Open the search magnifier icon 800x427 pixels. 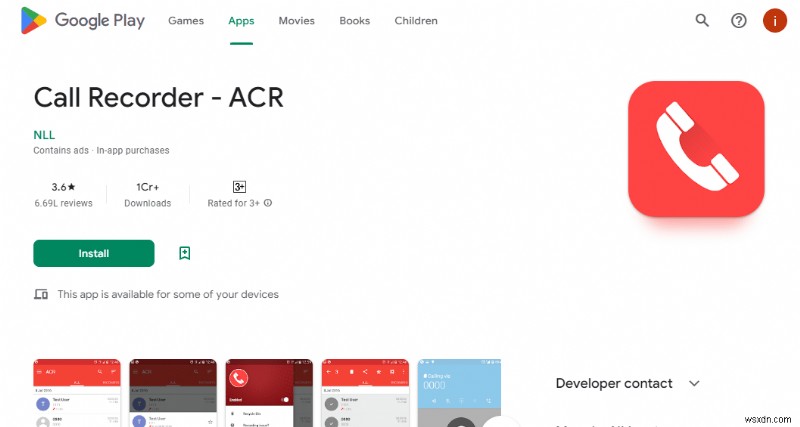coord(702,21)
